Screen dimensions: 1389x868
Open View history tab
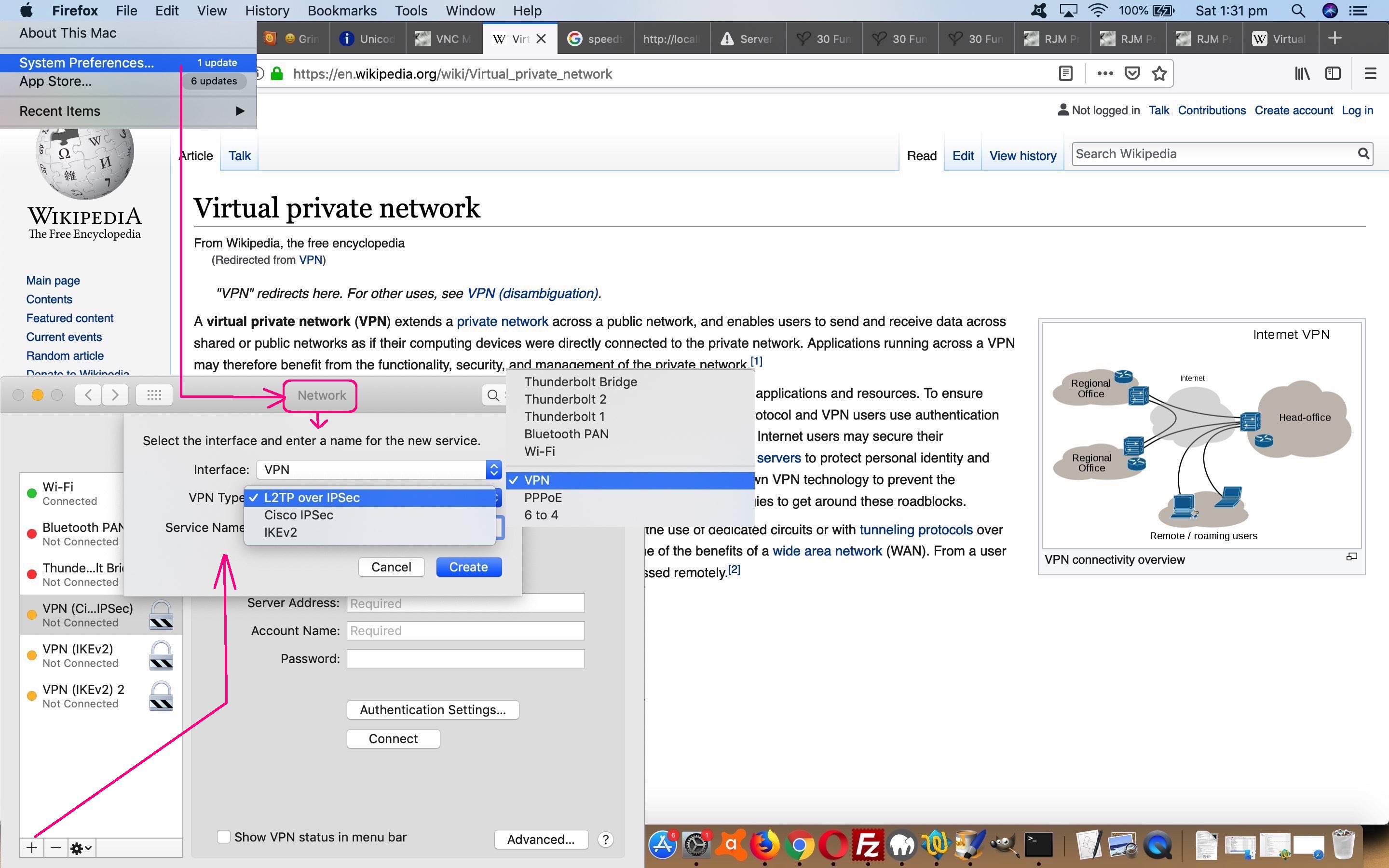click(x=1023, y=156)
